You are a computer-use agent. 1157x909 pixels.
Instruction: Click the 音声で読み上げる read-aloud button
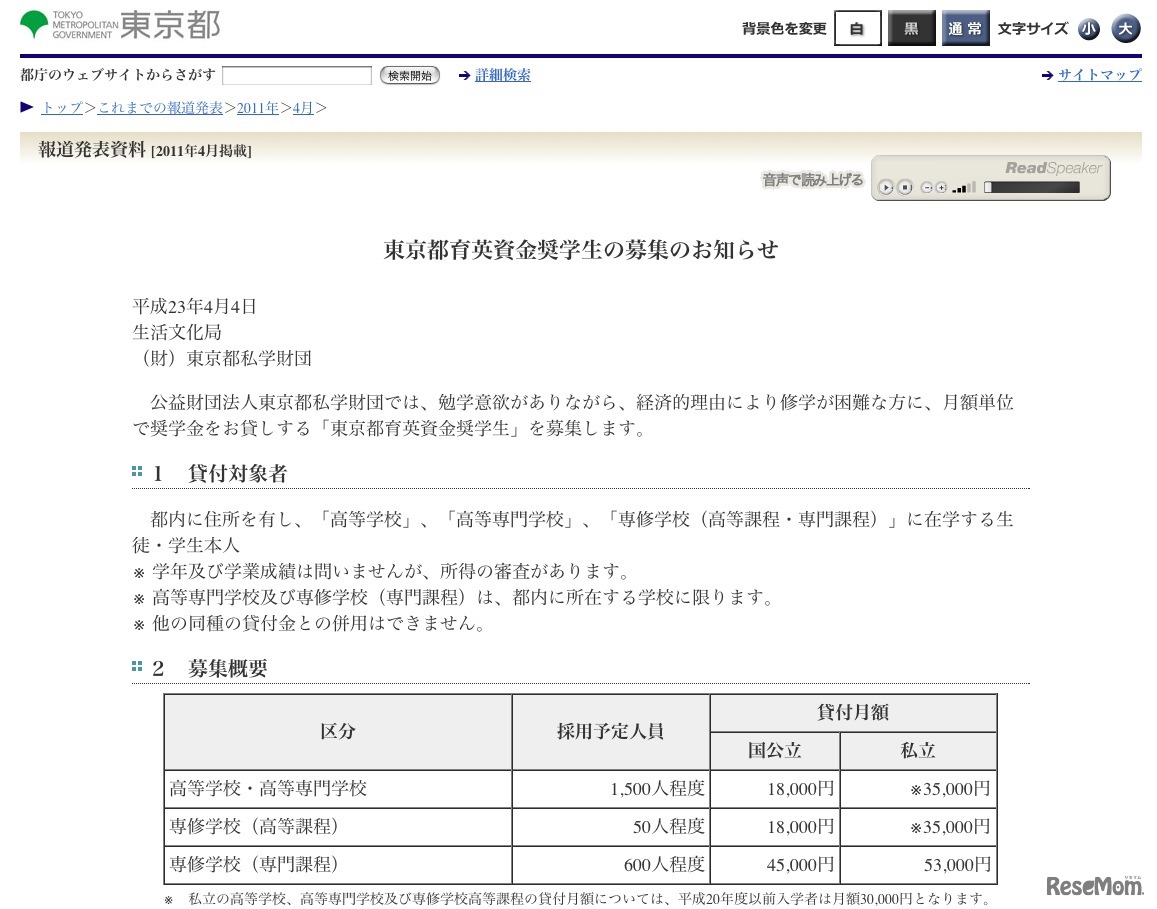coord(812,179)
